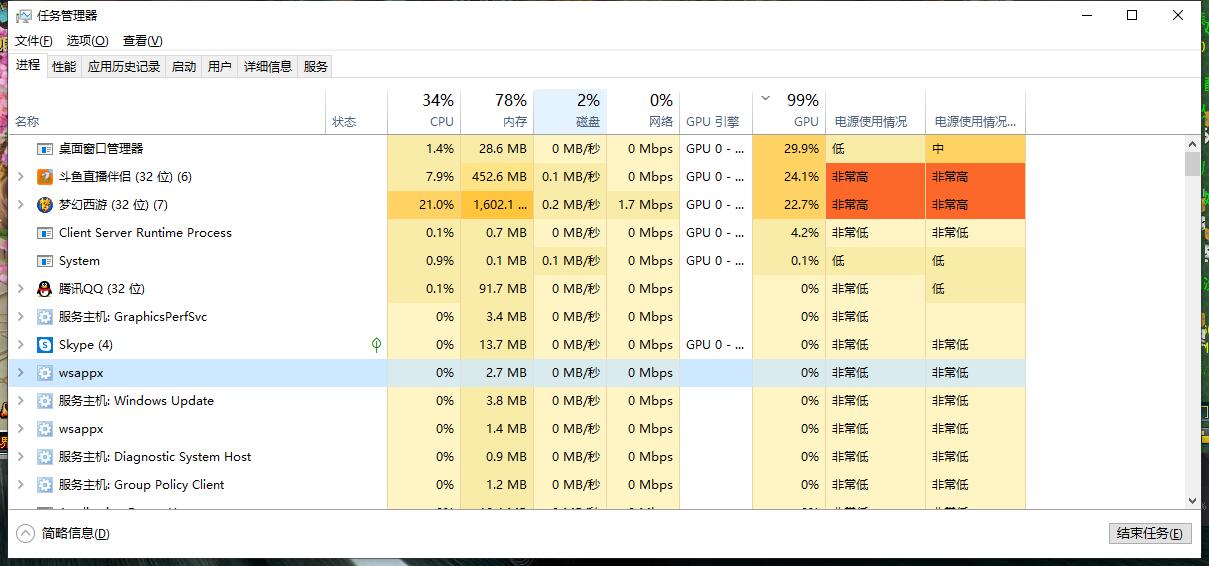Expand the Skype (4) process group
This screenshot has height=566, width=1209.
pyautogui.click(x=20, y=344)
